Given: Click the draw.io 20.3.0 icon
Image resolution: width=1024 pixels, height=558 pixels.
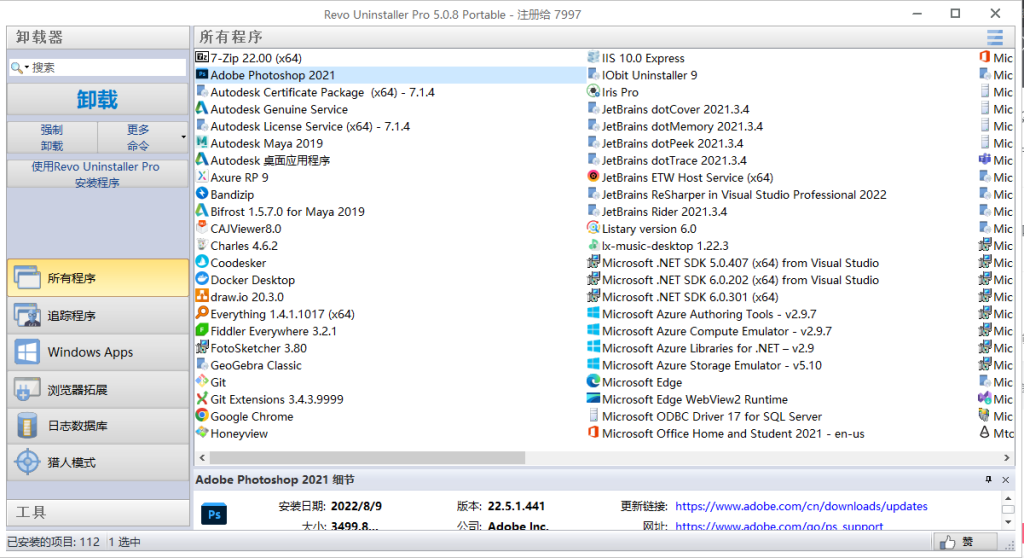Looking at the screenshot, I should click(202, 295).
